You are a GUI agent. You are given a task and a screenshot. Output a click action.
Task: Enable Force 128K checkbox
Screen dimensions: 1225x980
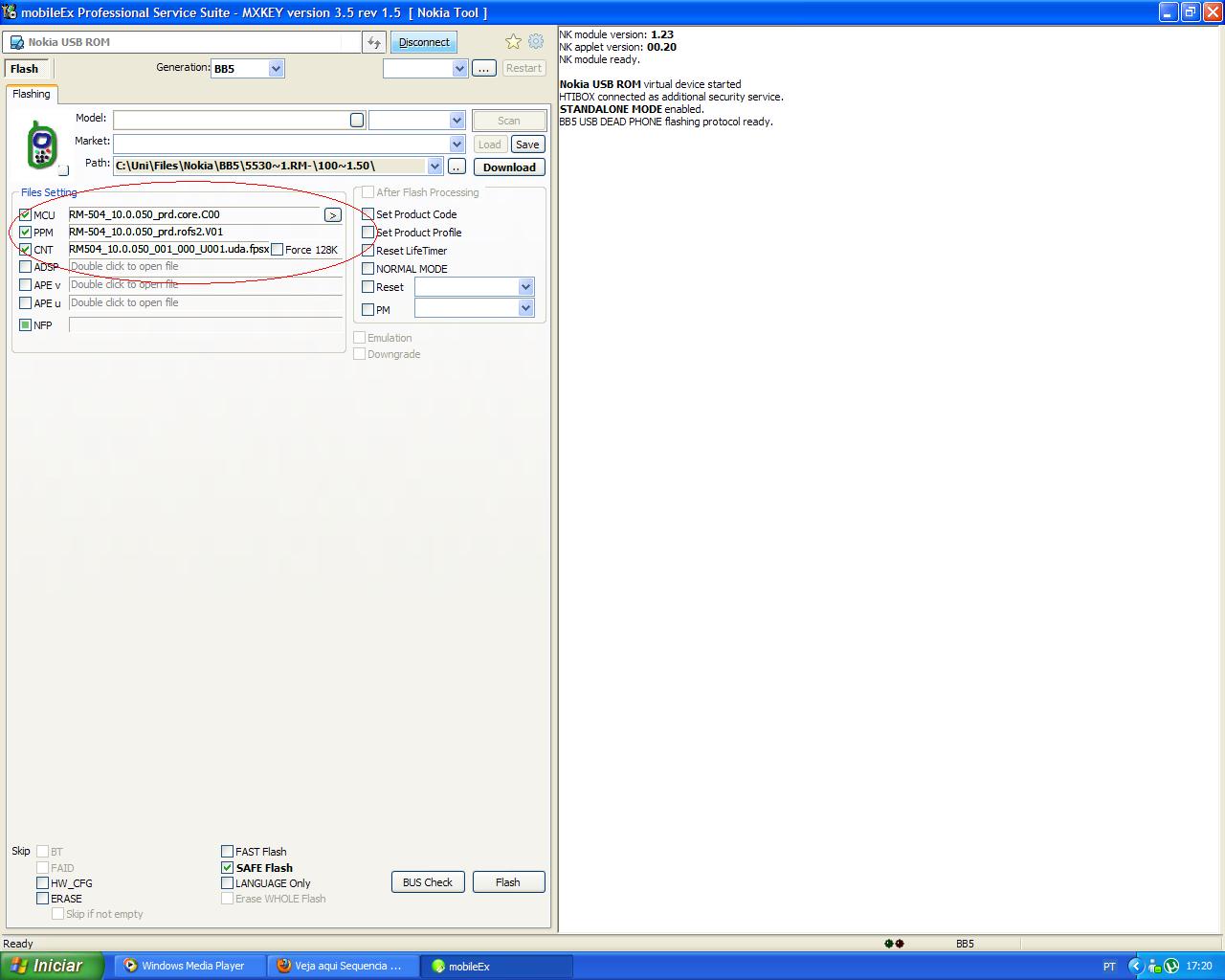[x=278, y=250]
